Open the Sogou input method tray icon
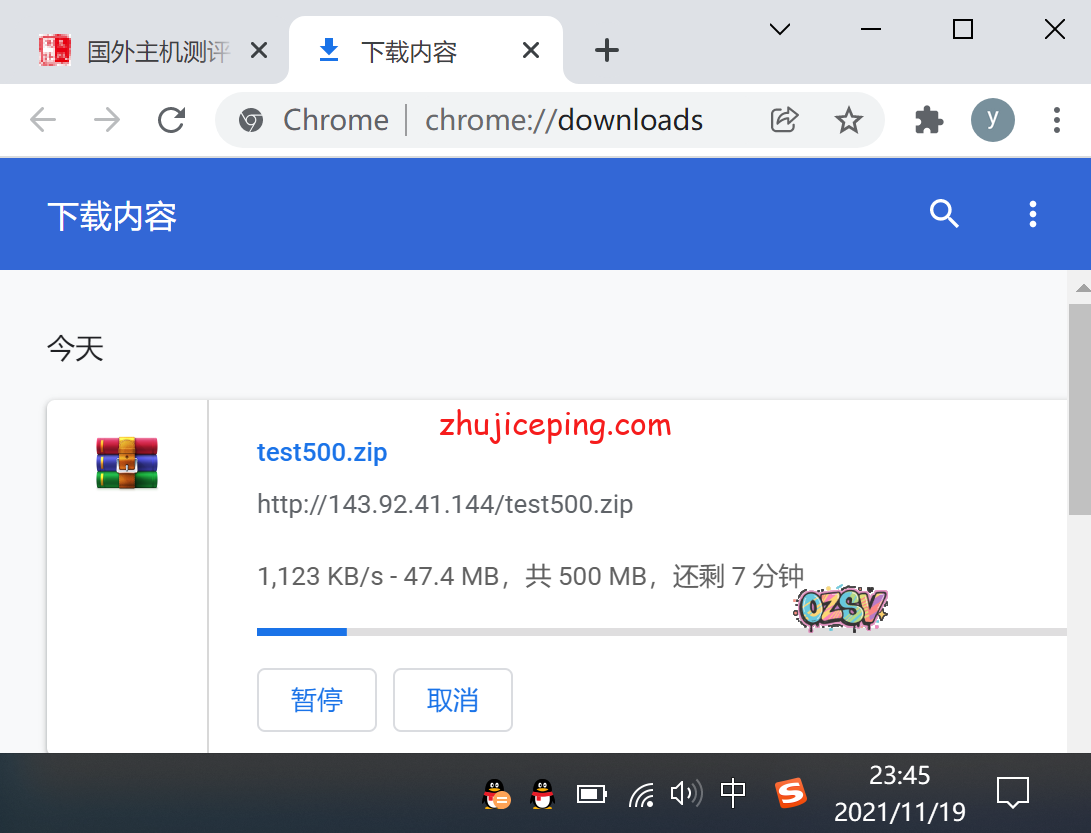The image size is (1091, 833). 790,794
